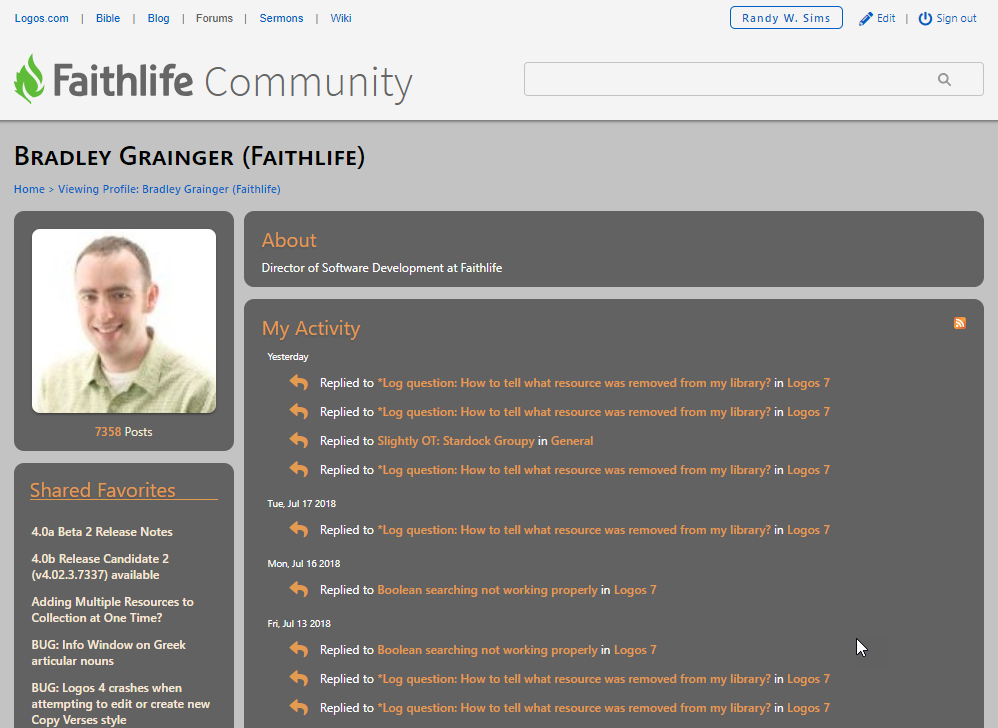998x728 pixels.
Task: Click the pencil Edit icon
Action: point(866,19)
